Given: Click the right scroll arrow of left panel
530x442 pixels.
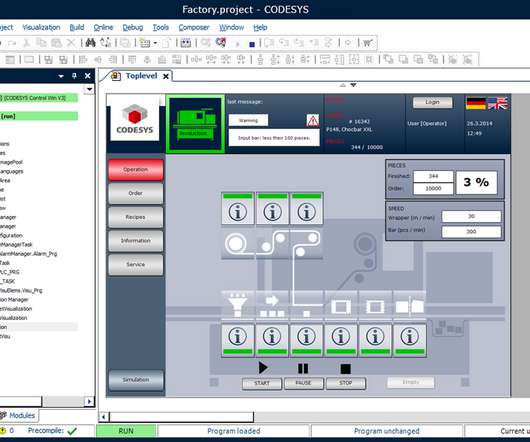Looking at the screenshot, I should tap(89, 401).
